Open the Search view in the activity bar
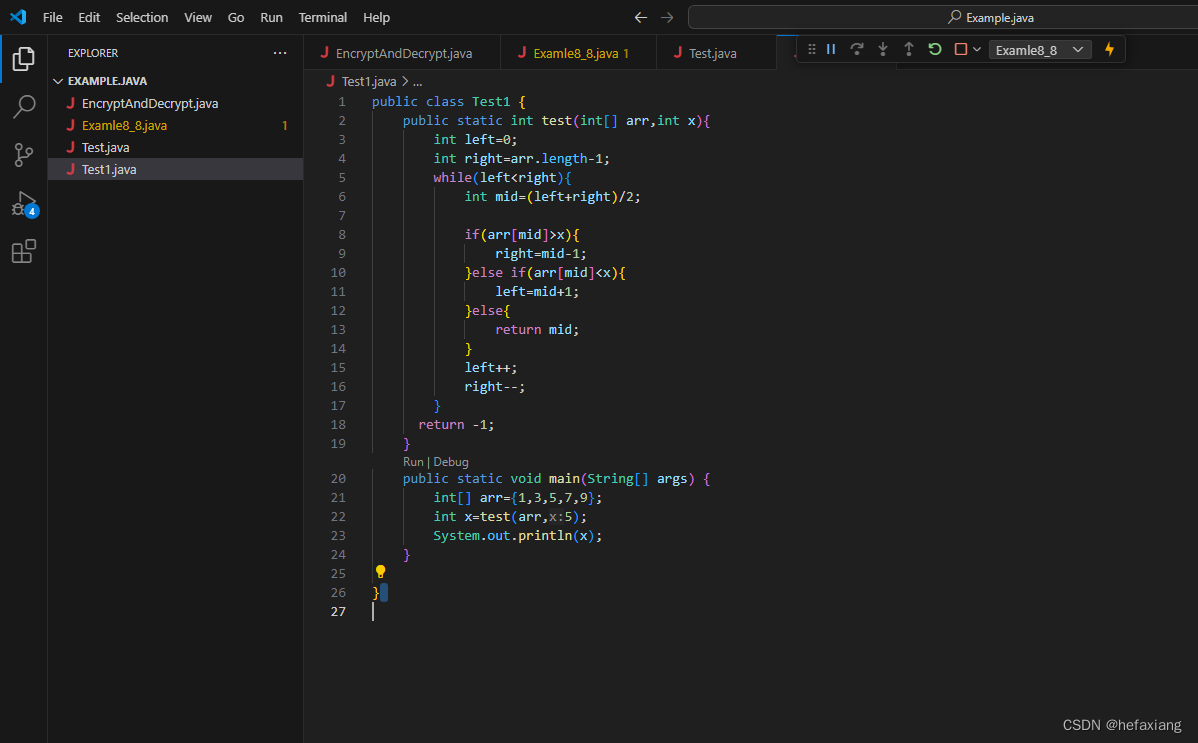 coord(24,107)
